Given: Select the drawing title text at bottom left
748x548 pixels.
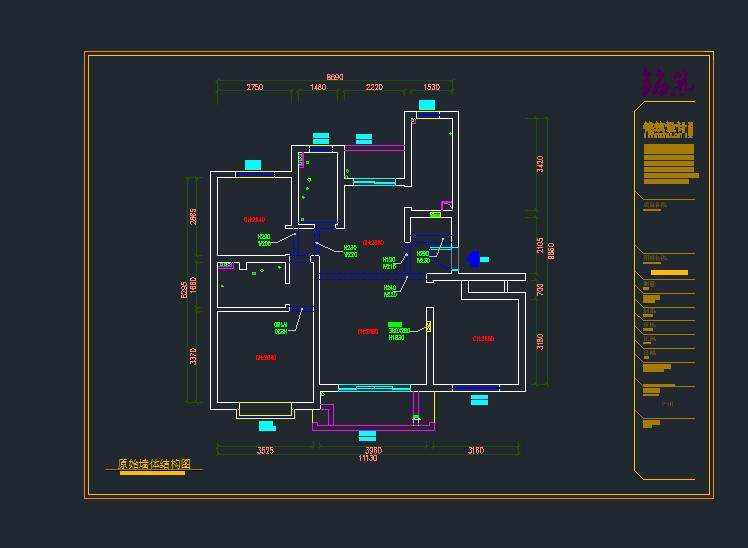Looking at the screenshot, I should (x=154, y=465).
